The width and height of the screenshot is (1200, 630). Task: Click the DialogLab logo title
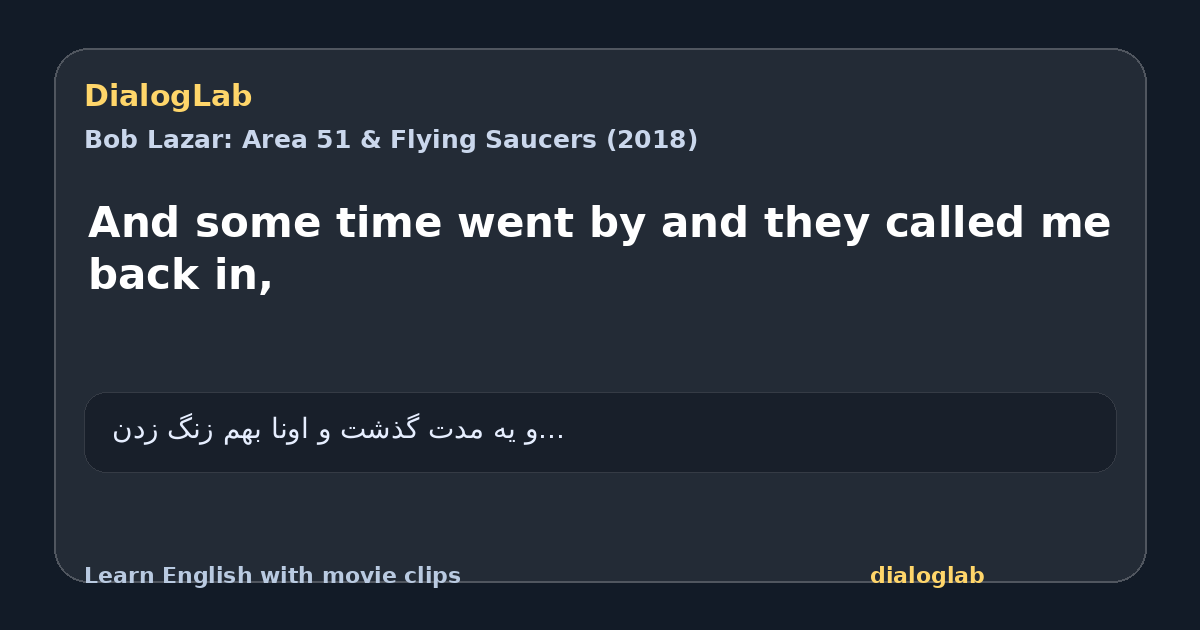click(168, 96)
